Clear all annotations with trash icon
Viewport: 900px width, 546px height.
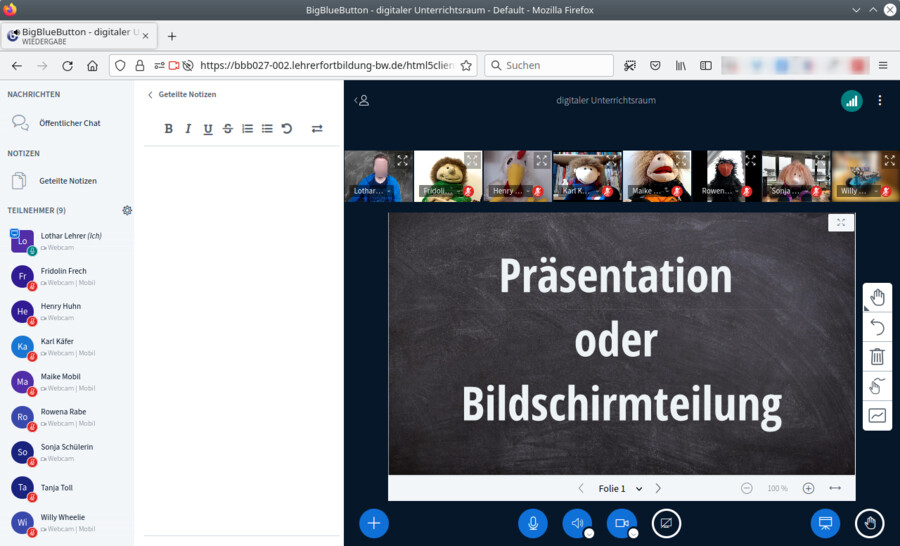pos(877,356)
